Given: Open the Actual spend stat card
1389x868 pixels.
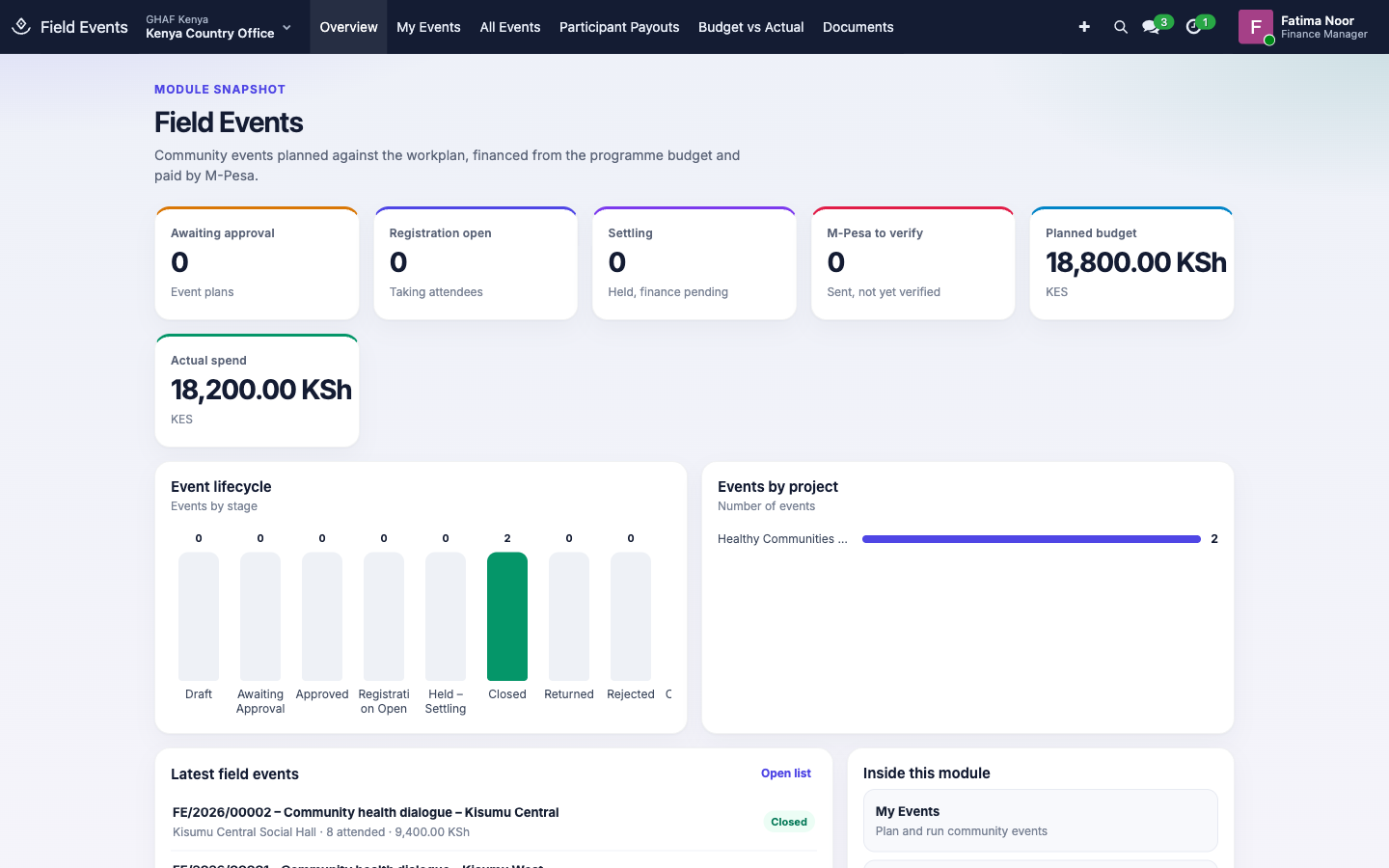Looking at the screenshot, I should click(x=257, y=390).
